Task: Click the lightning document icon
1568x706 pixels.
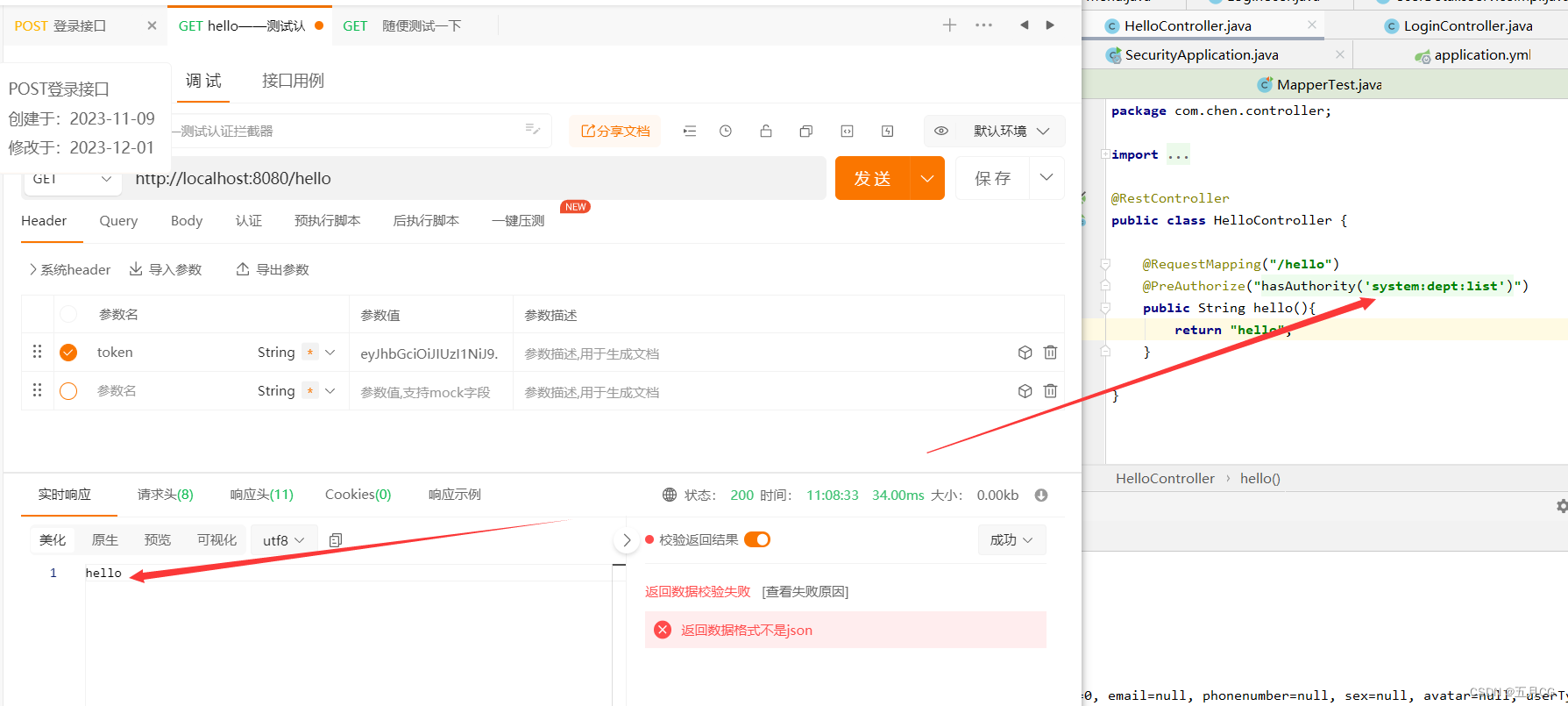Action: tap(887, 131)
